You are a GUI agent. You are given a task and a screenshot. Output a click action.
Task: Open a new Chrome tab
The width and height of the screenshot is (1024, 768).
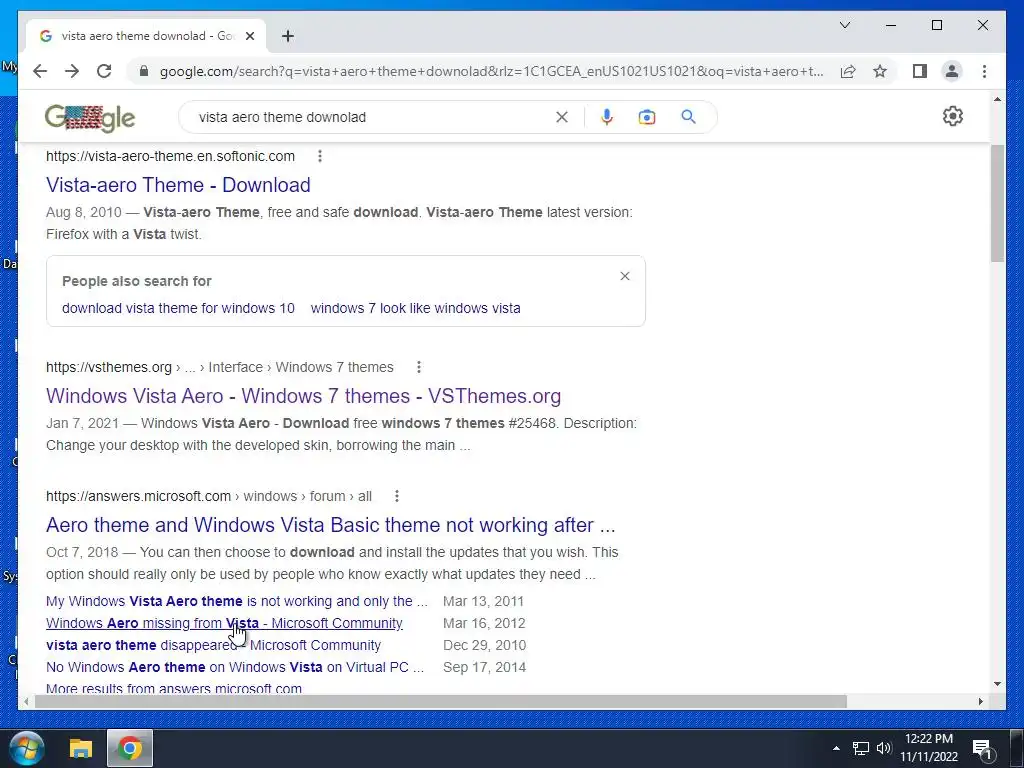click(287, 36)
